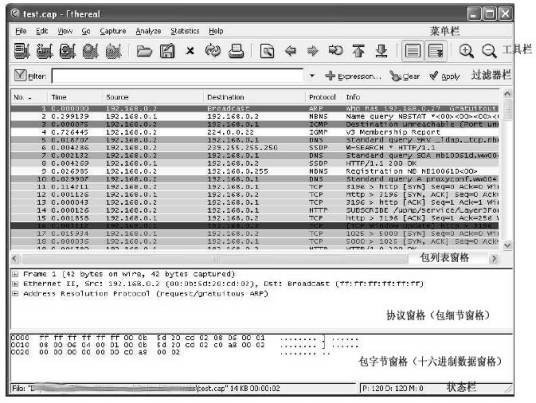Expand the Ethernet II tree node
The width and height of the screenshot is (536, 403).
pyautogui.click(x=15, y=284)
